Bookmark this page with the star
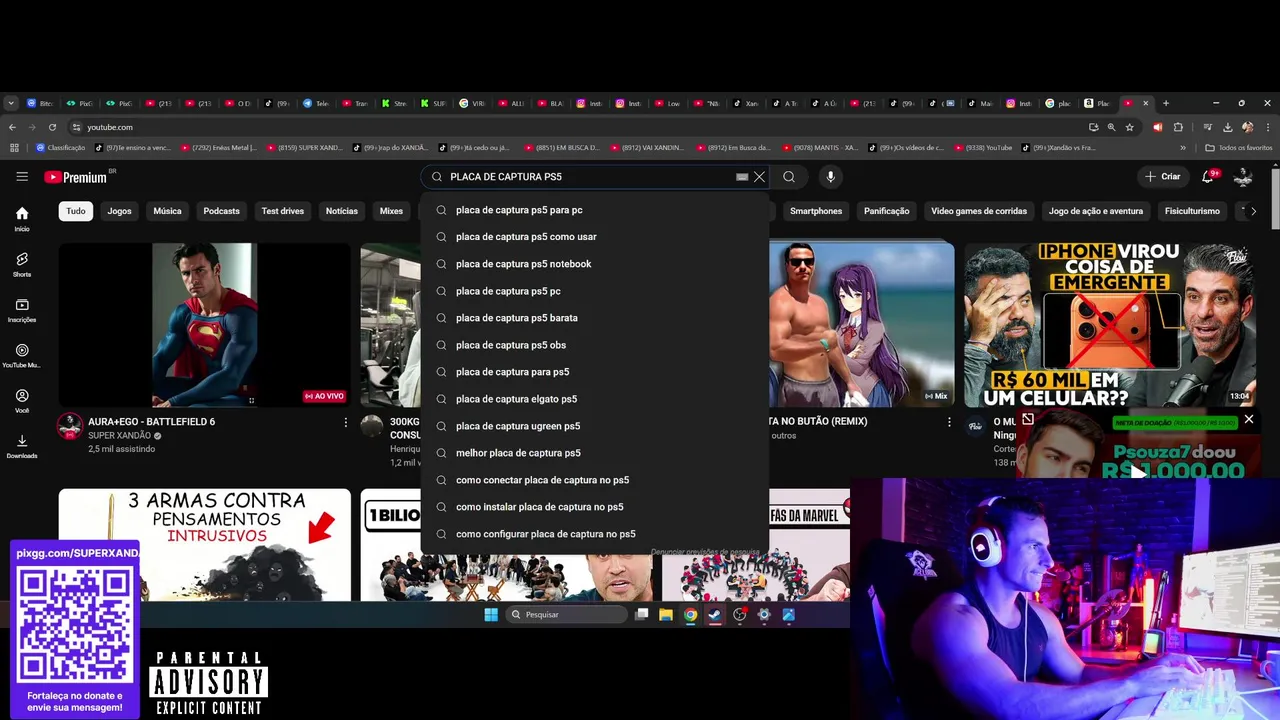The image size is (1280, 720). 1129,127
